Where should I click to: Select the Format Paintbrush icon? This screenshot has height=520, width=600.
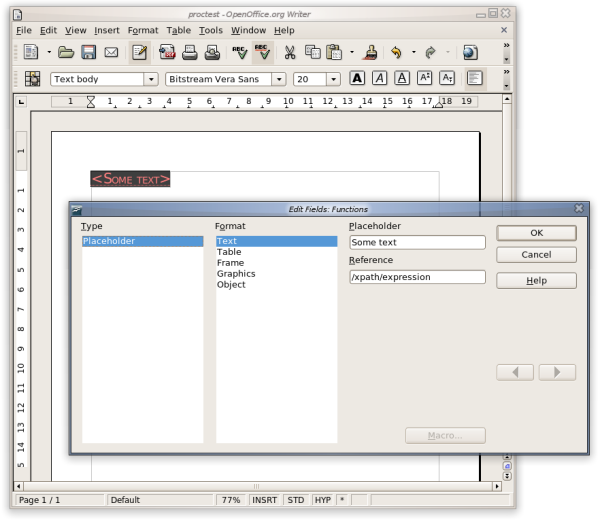pos(370,52)
